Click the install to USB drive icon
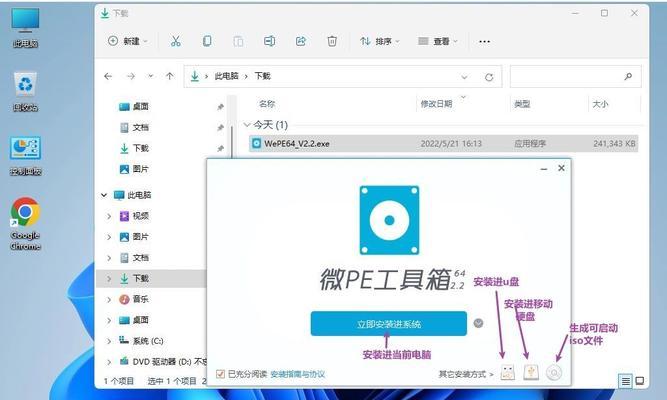667x400 pixels. click(x=507, y=373)
